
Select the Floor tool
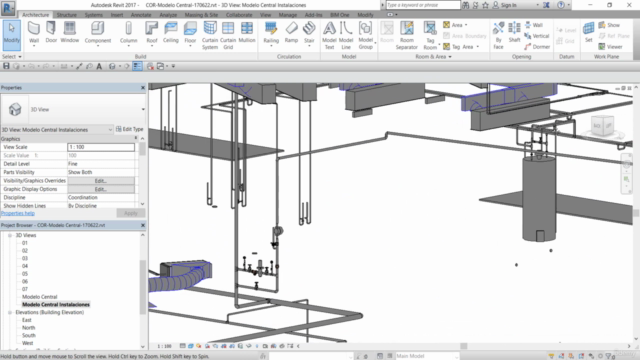point(190,33)
